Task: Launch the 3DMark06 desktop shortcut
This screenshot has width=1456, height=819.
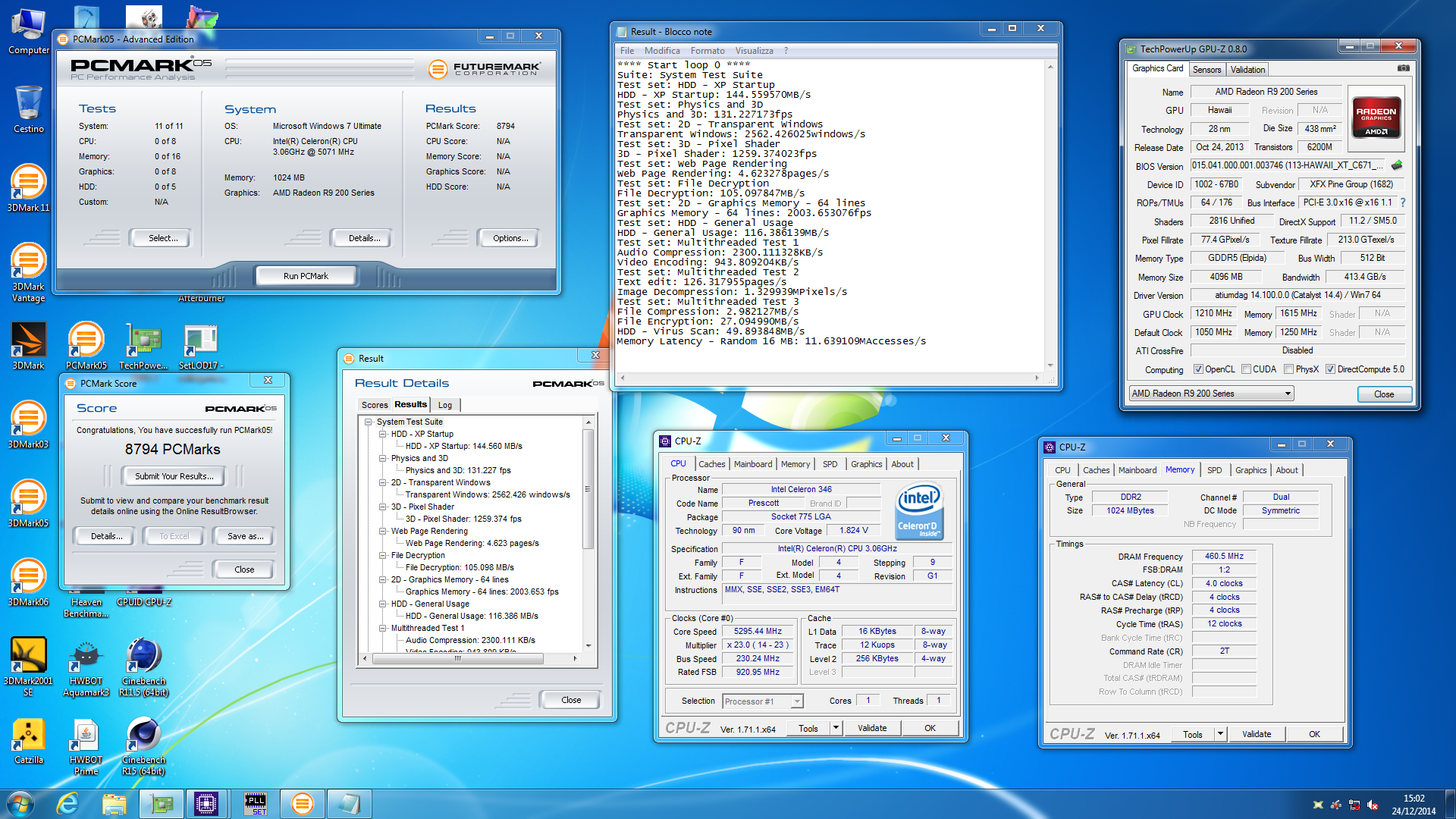Action: click(x=29, y=582)
